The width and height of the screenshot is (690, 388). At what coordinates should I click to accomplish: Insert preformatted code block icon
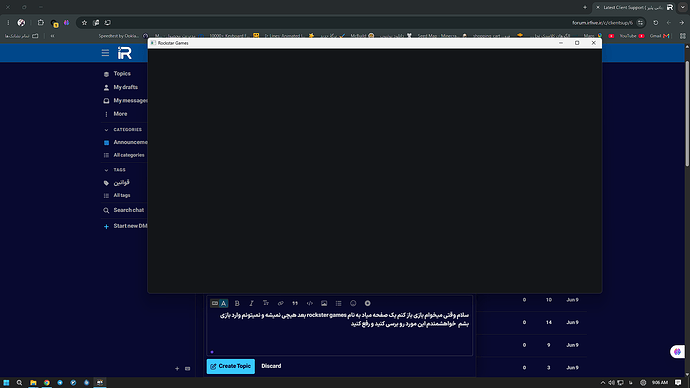(x=309, y=303)
